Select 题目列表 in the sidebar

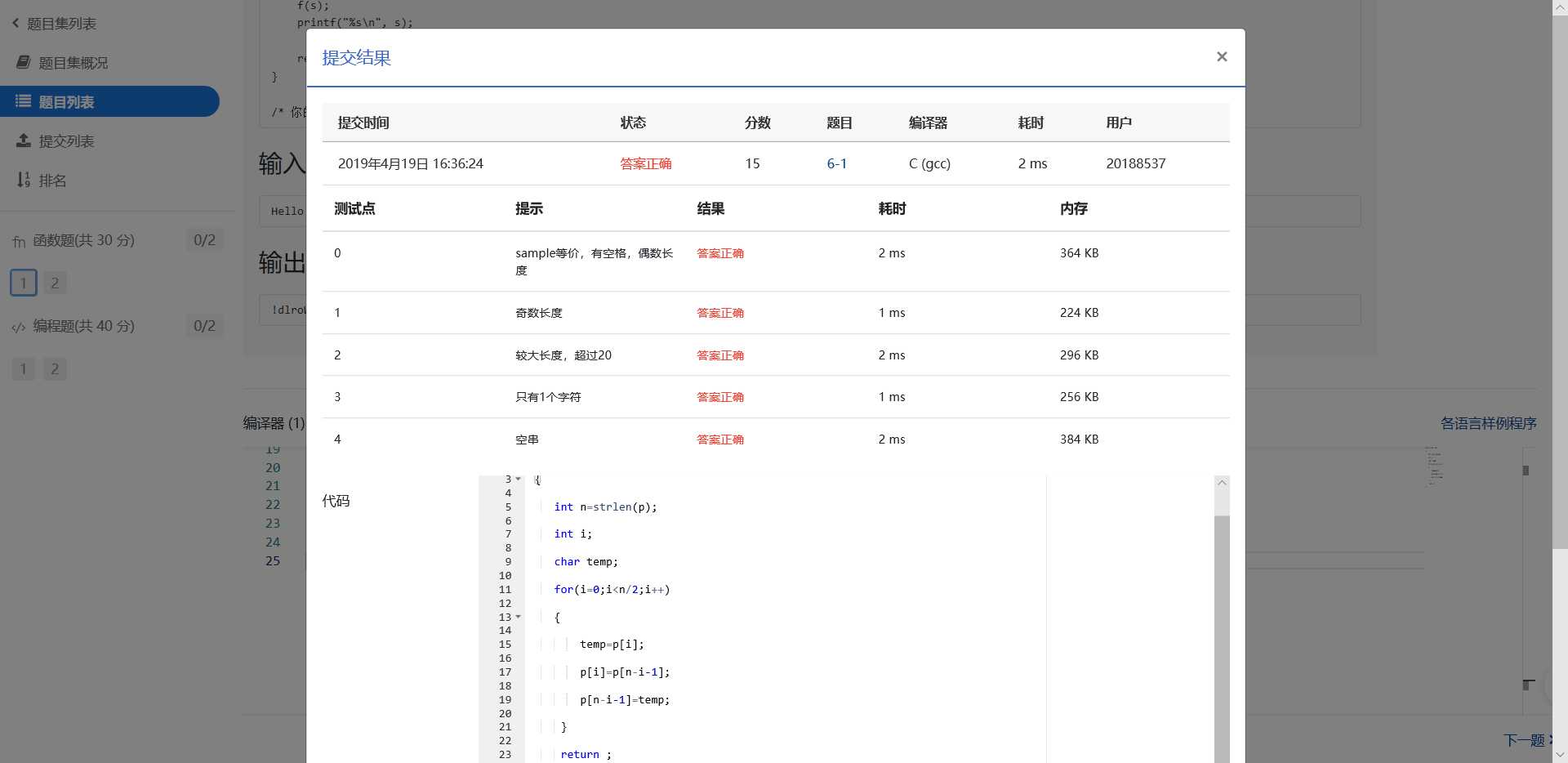click(x=109, y=101)
